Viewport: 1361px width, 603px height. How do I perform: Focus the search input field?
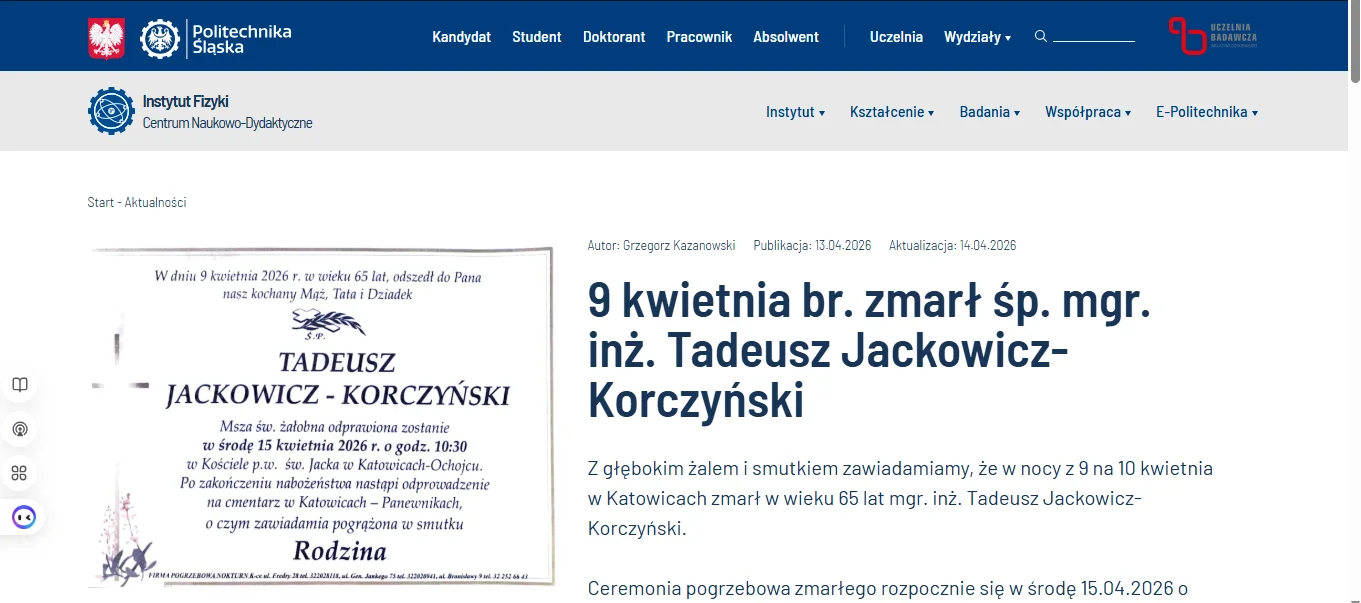[1094, 36]
